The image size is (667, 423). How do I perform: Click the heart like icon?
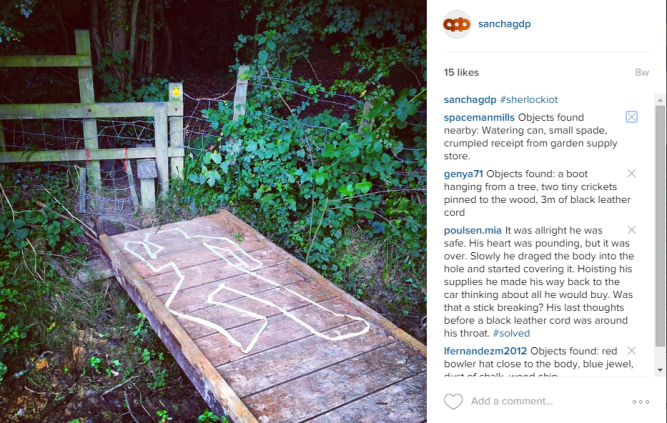453,401
